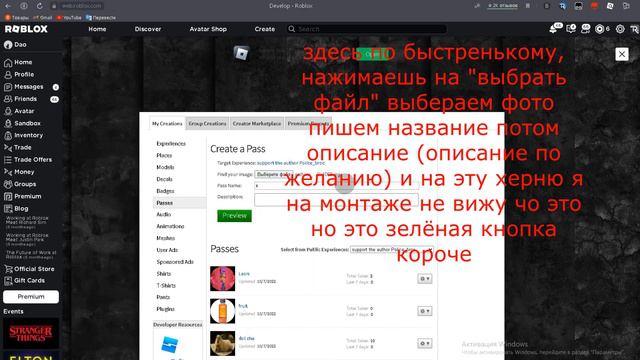Open gear dropdown for the Lean pass
Screen dimensions: 640x360
tap(424, 279)
